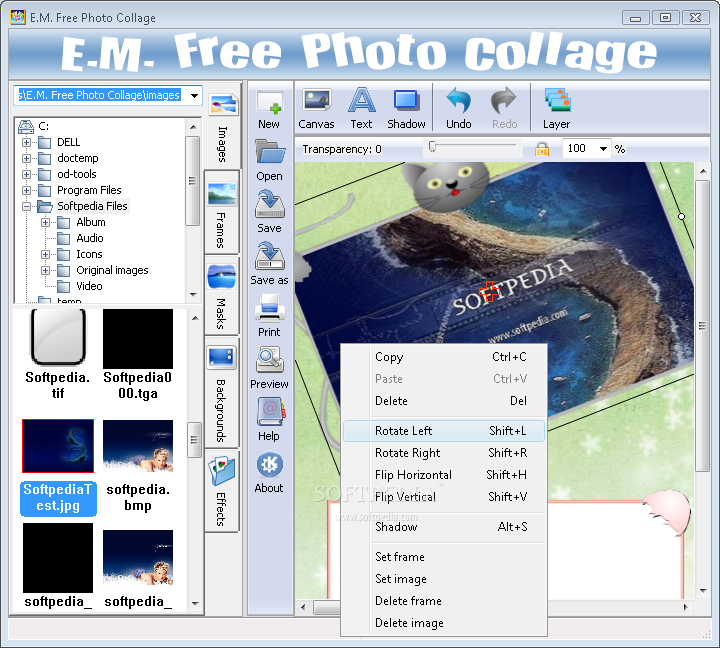The image size is (720, 648).
Task: Choose Delete image in context menu
Action: pyautogui.click(x=444, y=623)
